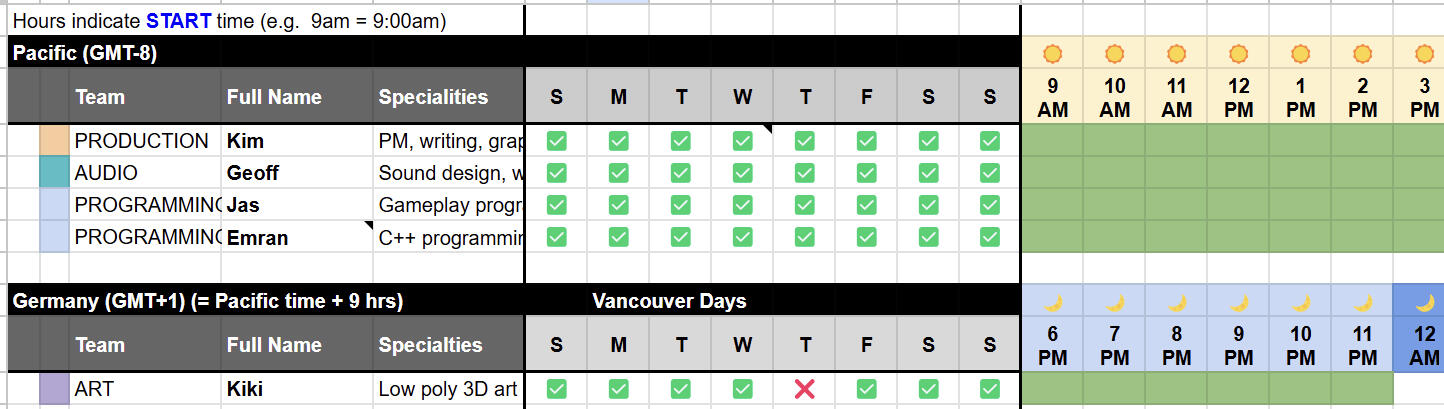Click the moon icon above 6 PM
Viewport: 1444px width, 409px height.
(1052, 302)
